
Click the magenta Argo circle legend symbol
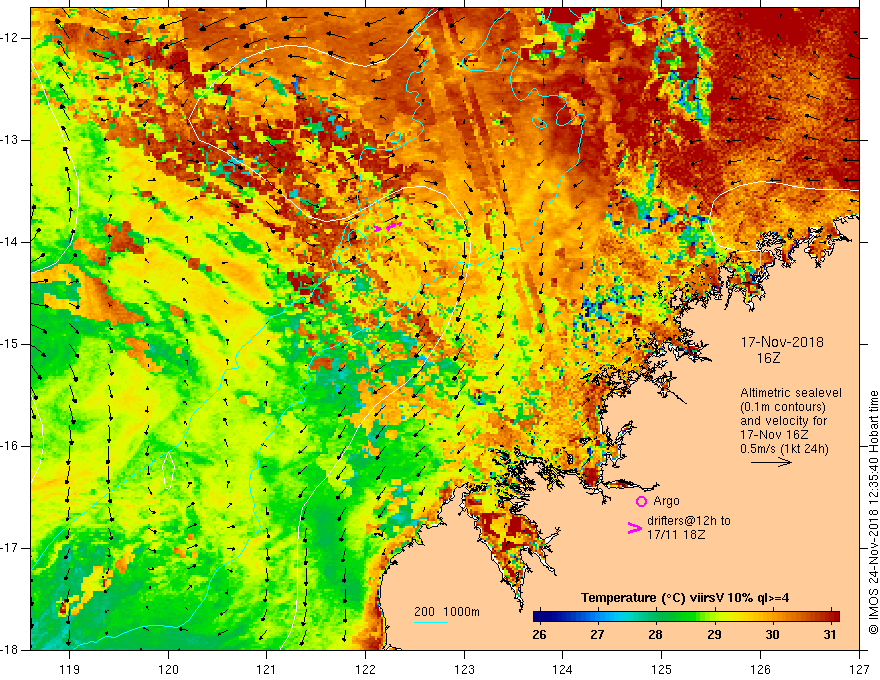[x=641, y=502]
